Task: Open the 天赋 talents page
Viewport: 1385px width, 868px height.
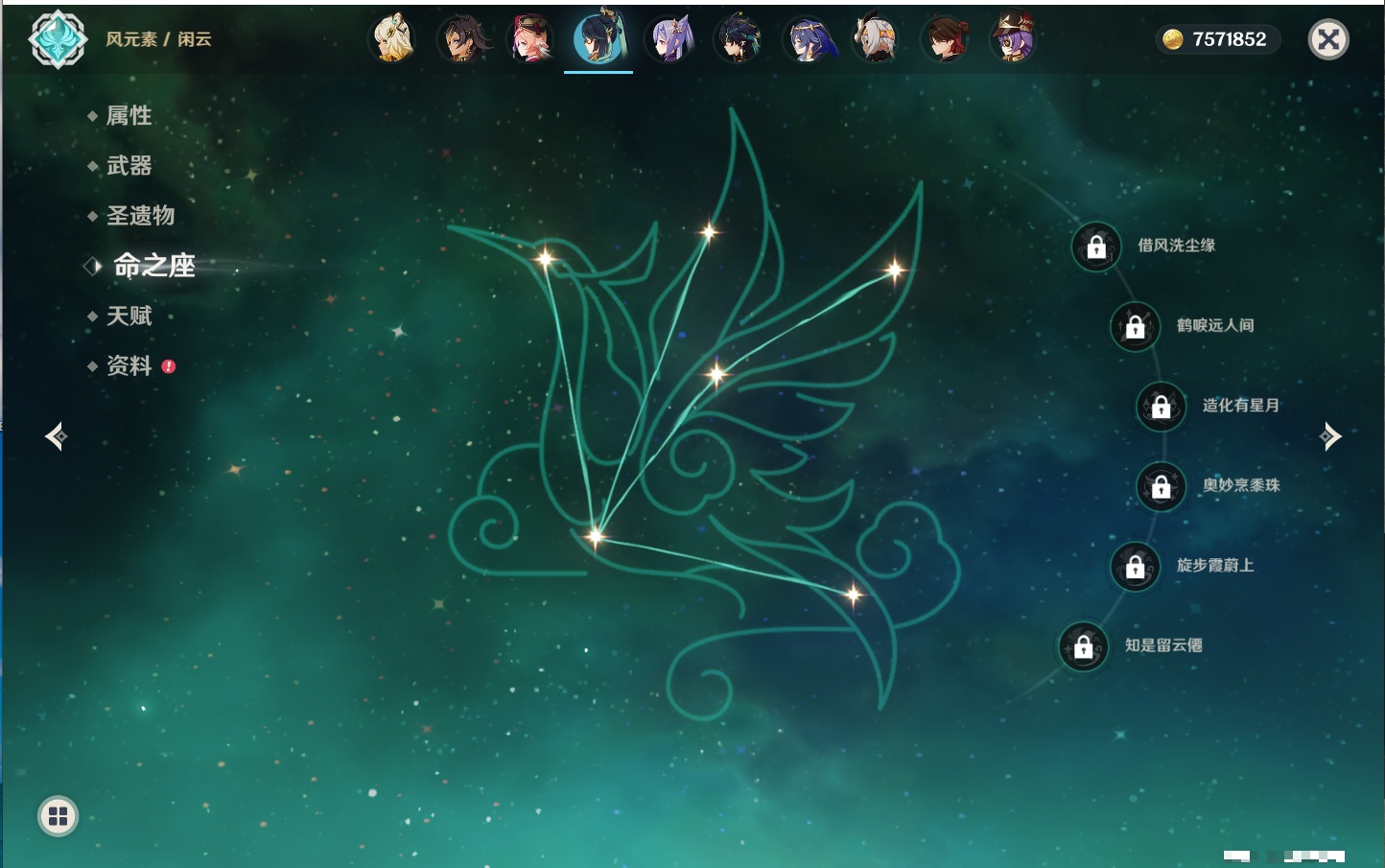Action: [x=129, y=316]
